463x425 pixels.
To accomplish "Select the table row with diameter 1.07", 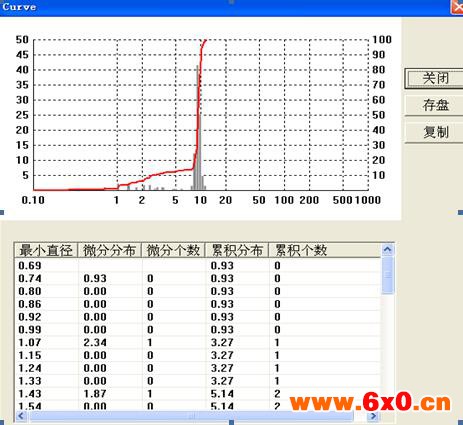I will 197,342.
